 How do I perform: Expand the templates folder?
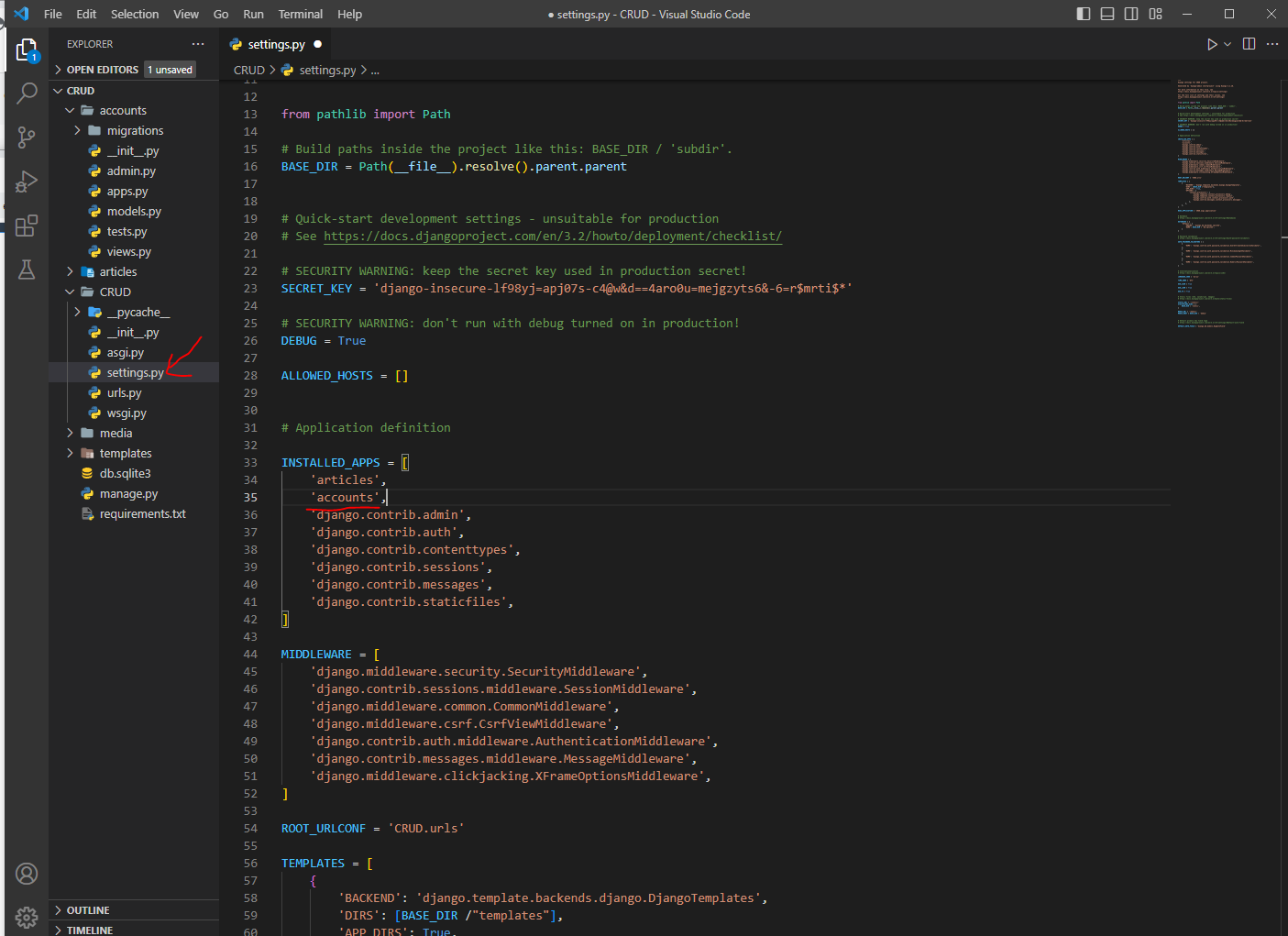pos(134,453)
